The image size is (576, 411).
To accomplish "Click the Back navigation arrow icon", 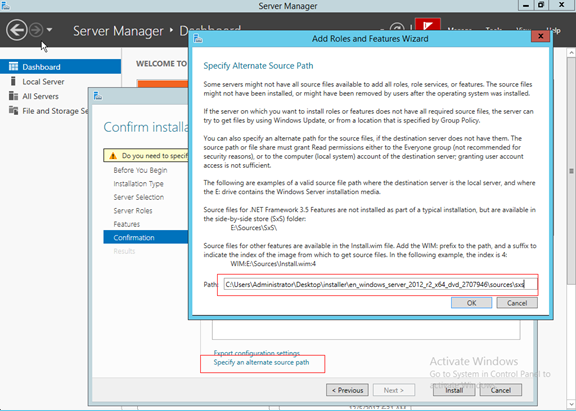I will point(17,30).
